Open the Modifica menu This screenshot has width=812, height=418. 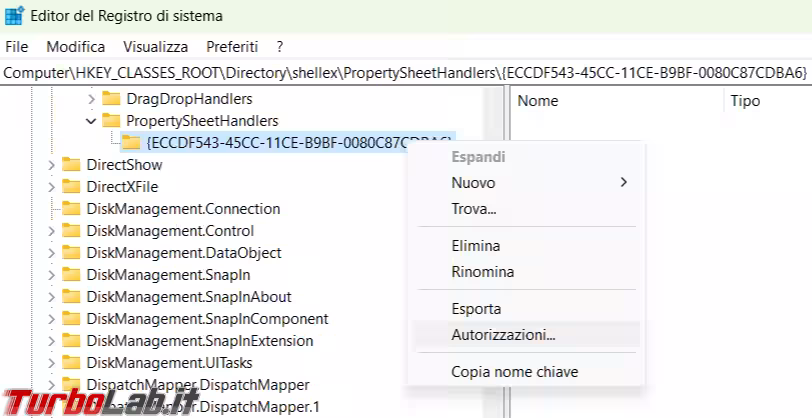[76, 47]
